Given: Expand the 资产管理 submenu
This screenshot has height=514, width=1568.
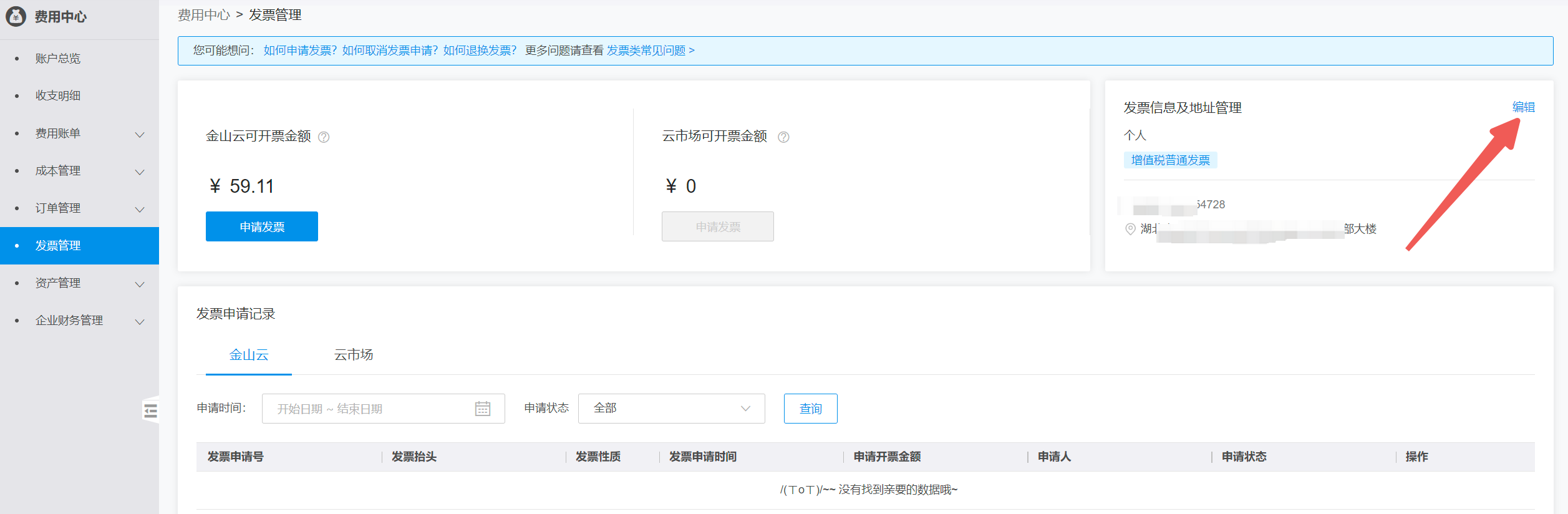Looking at the screenshot, I should (140, 284).
